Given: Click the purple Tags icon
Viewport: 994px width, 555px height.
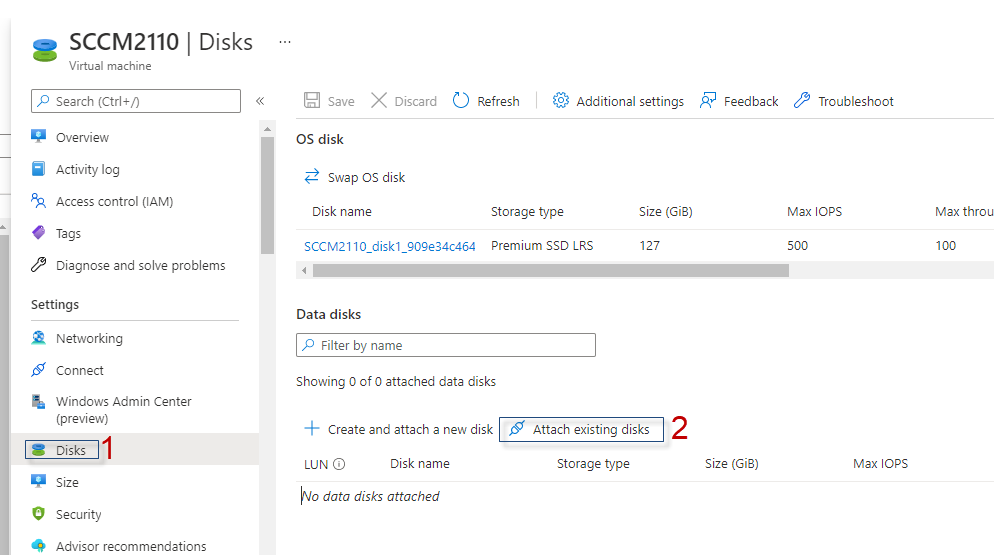Looking at the screenshot, I should pyautogui.click(x=39, y=233).
